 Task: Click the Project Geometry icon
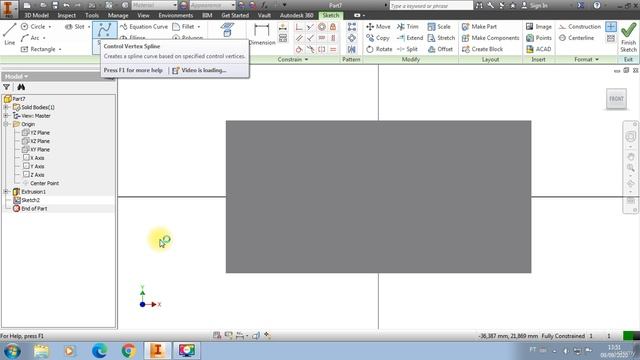pyautogui.click(x=227, y=30)
